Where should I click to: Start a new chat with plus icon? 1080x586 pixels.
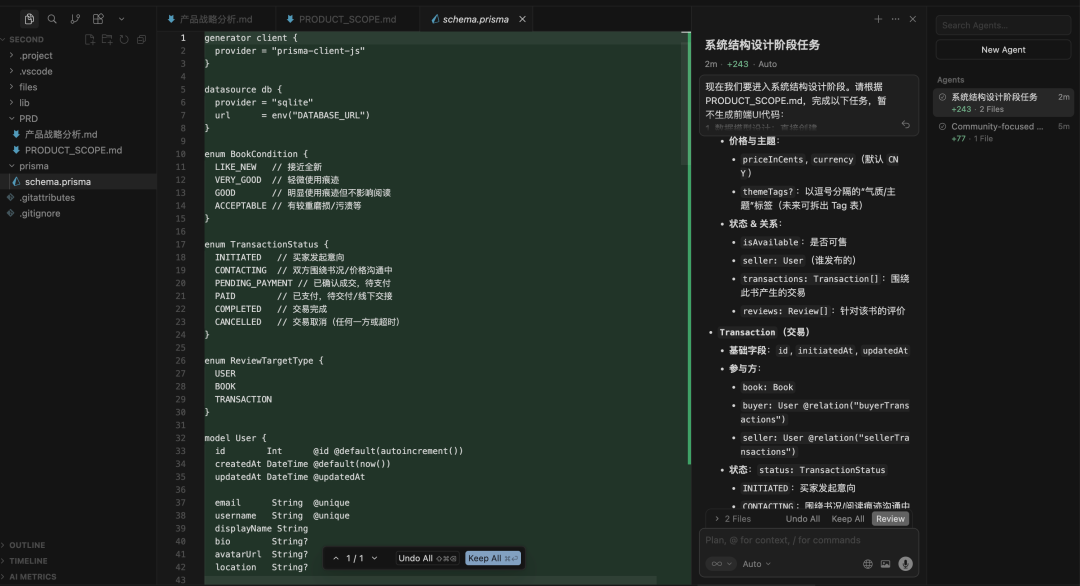pyautogui.click(x=878, y=19)
